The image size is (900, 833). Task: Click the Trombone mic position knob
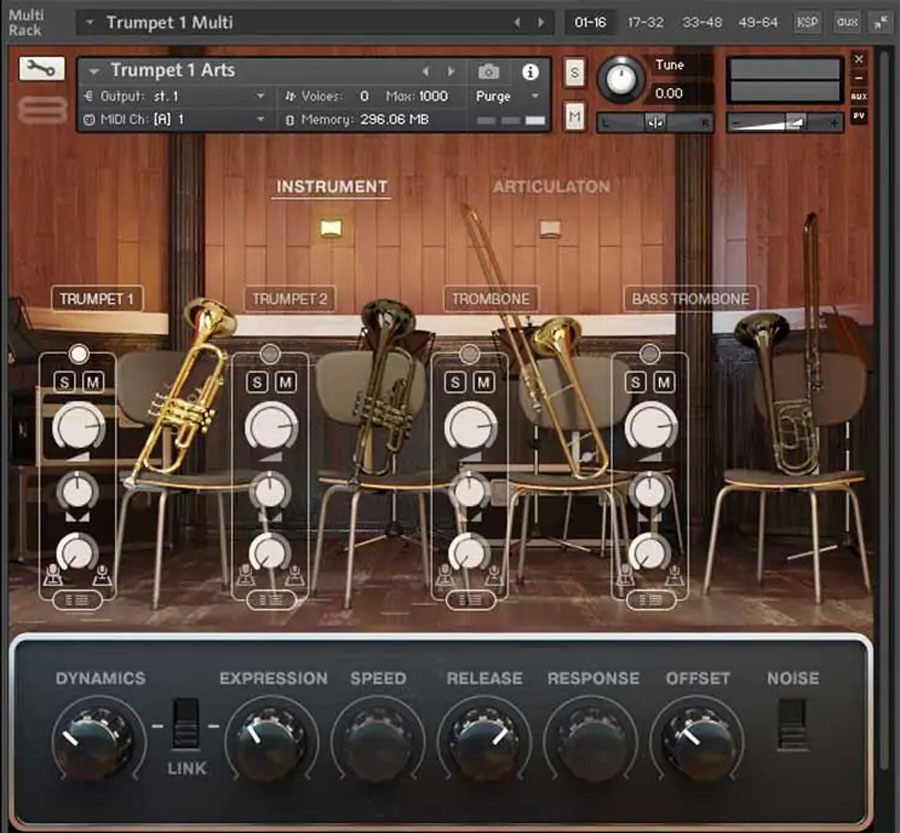[470, 552]
